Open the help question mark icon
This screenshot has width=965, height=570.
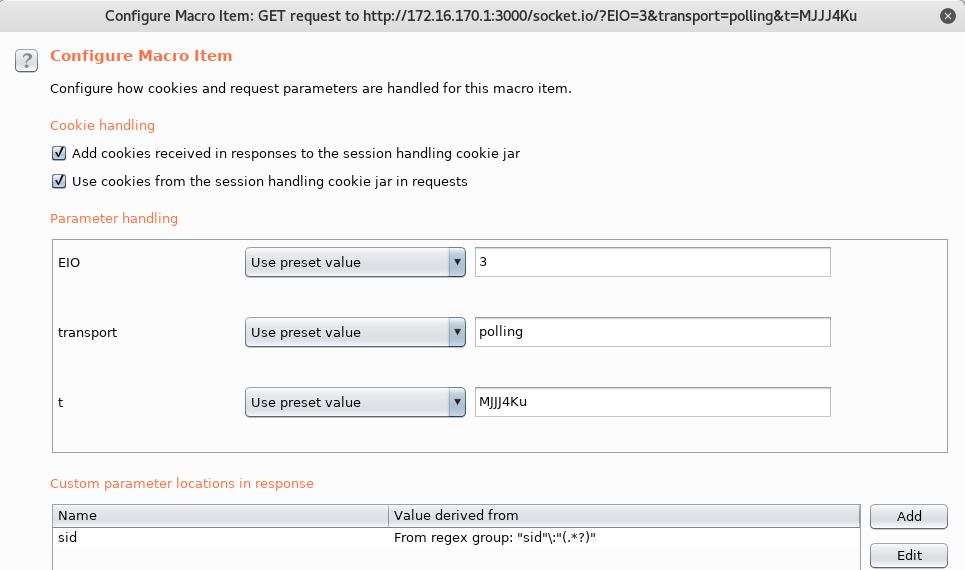(26, 61)
